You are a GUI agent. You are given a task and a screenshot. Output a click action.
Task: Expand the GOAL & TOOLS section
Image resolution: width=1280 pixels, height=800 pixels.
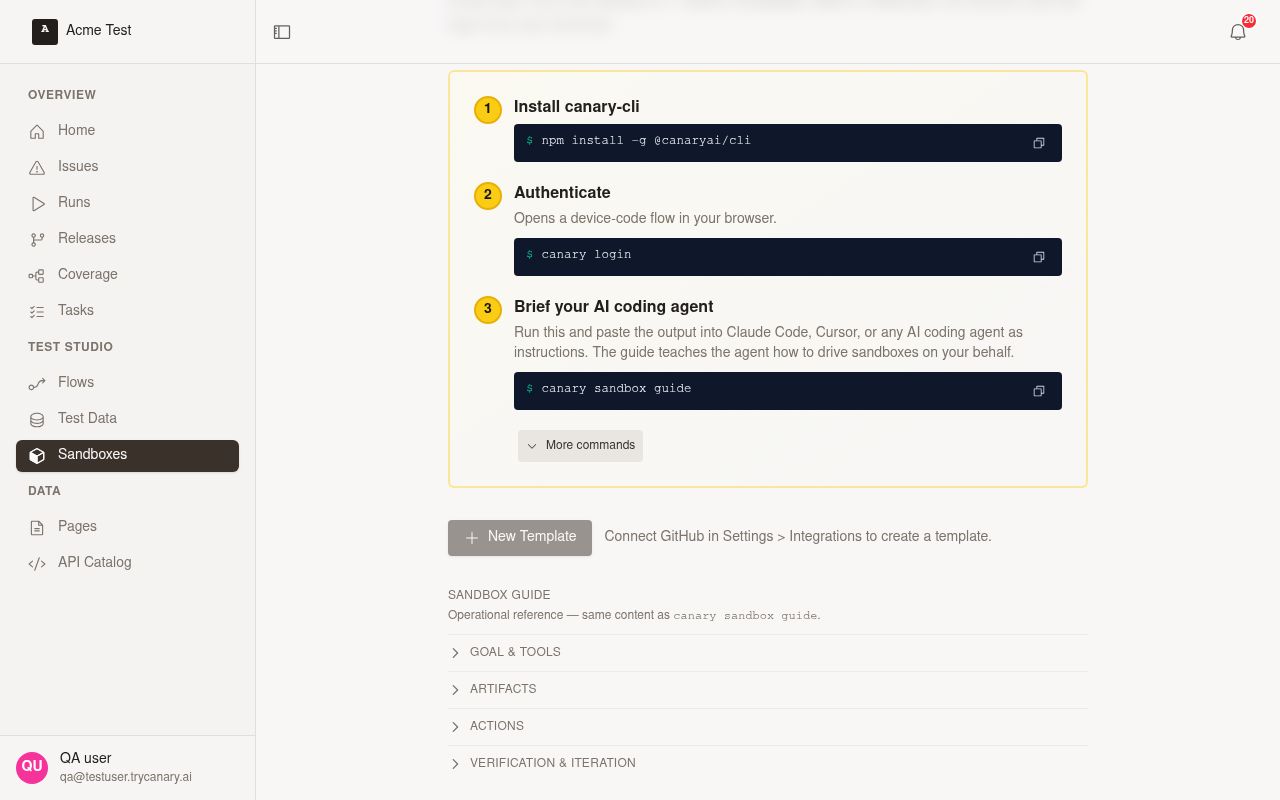click(768, 652)
